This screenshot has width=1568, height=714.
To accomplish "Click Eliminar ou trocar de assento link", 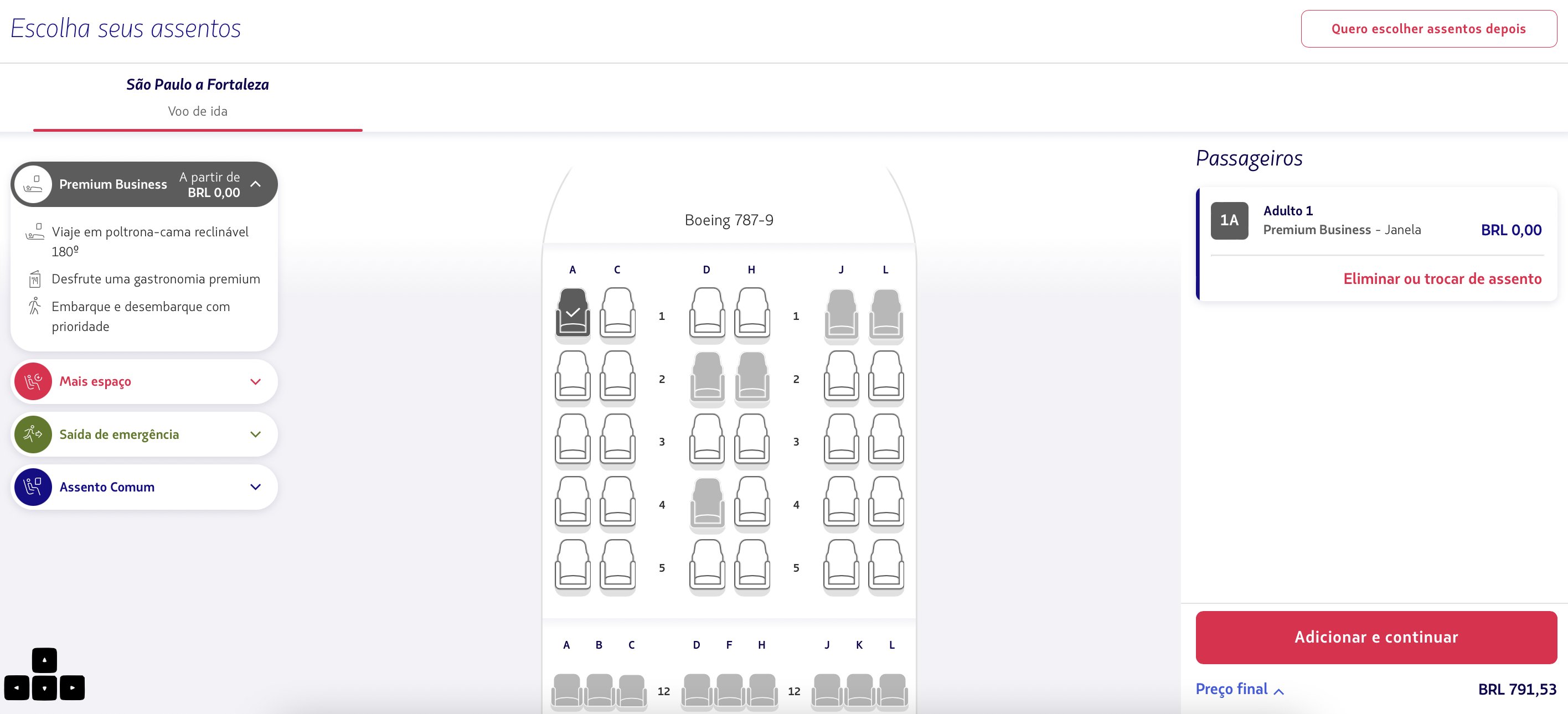I will [x=1442, y=279].
